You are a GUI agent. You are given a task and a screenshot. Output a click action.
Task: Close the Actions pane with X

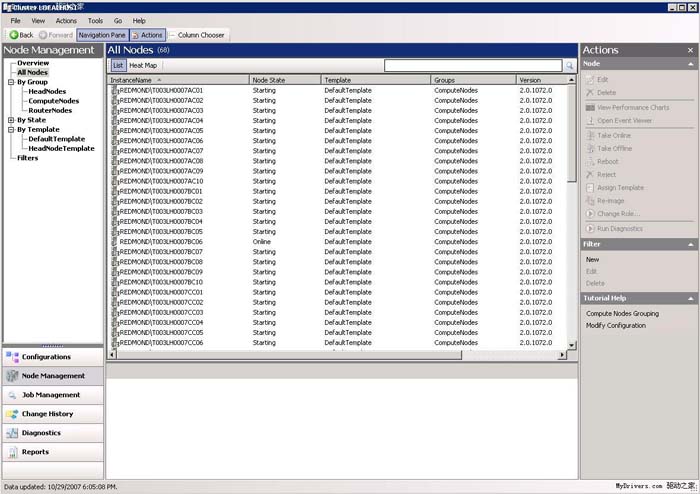(x=692, y=50)
